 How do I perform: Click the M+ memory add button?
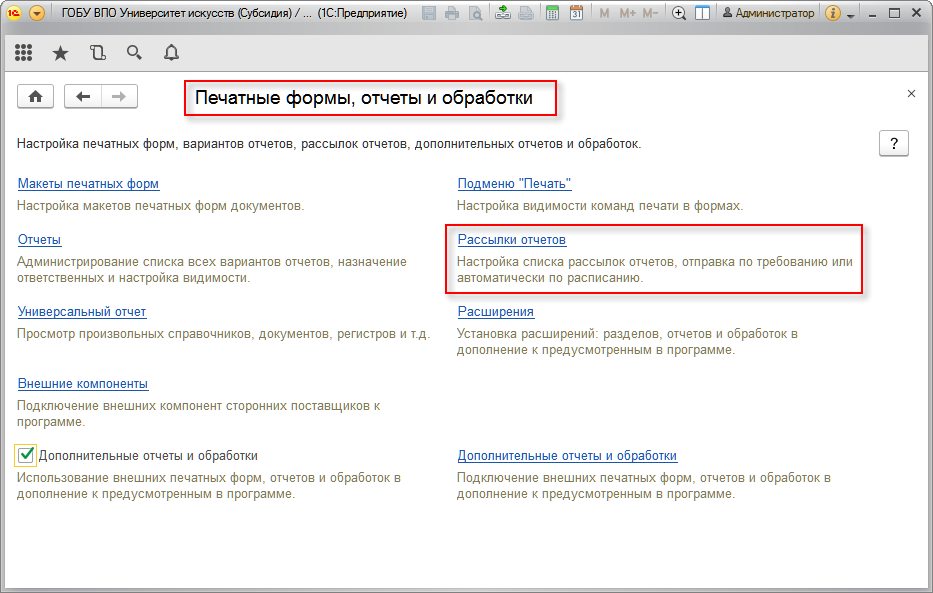[x=627, y=13]
